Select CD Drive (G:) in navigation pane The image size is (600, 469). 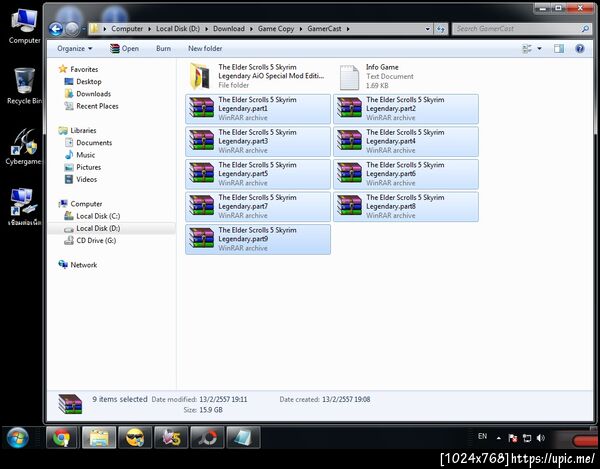click(x=90, y=241)
